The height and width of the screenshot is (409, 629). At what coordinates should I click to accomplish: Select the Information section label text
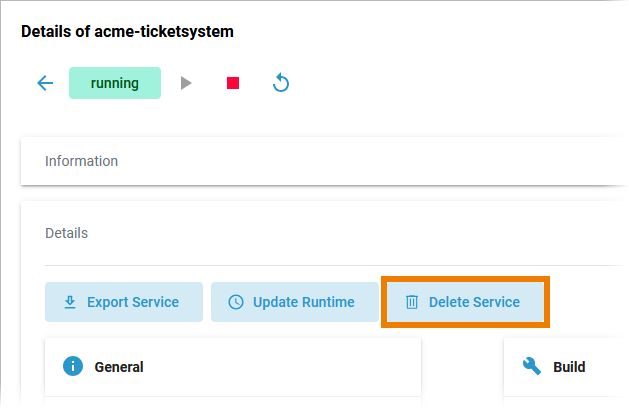[82, 161]
